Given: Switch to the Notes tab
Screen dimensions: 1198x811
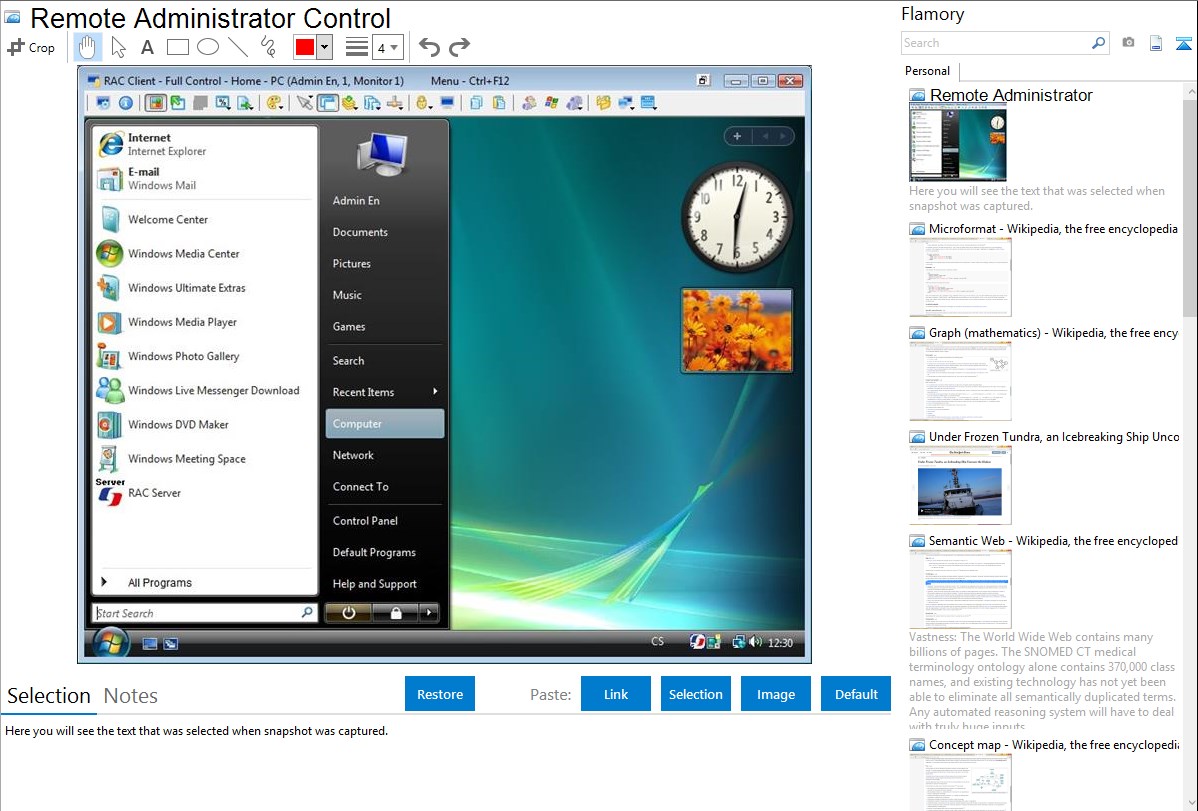Looking at the screenshot, I should [131, 696].
